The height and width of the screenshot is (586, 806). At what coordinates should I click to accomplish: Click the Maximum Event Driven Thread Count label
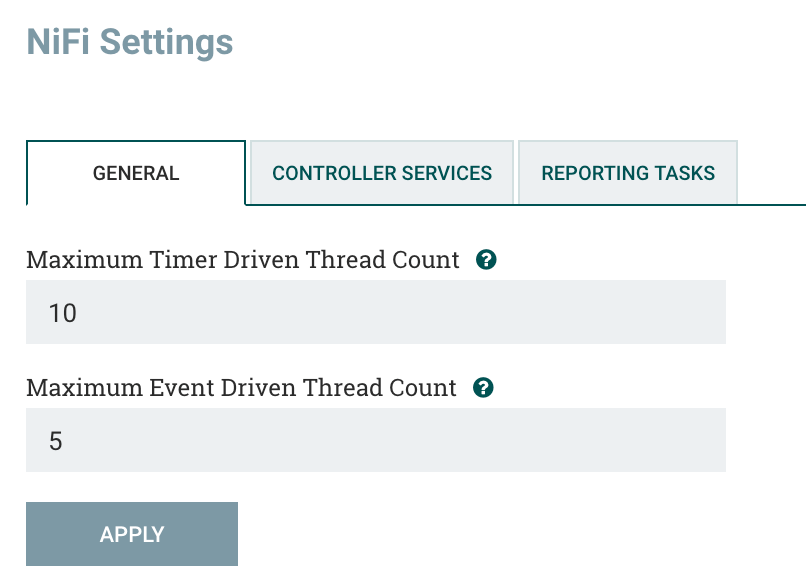pos(241,388)
